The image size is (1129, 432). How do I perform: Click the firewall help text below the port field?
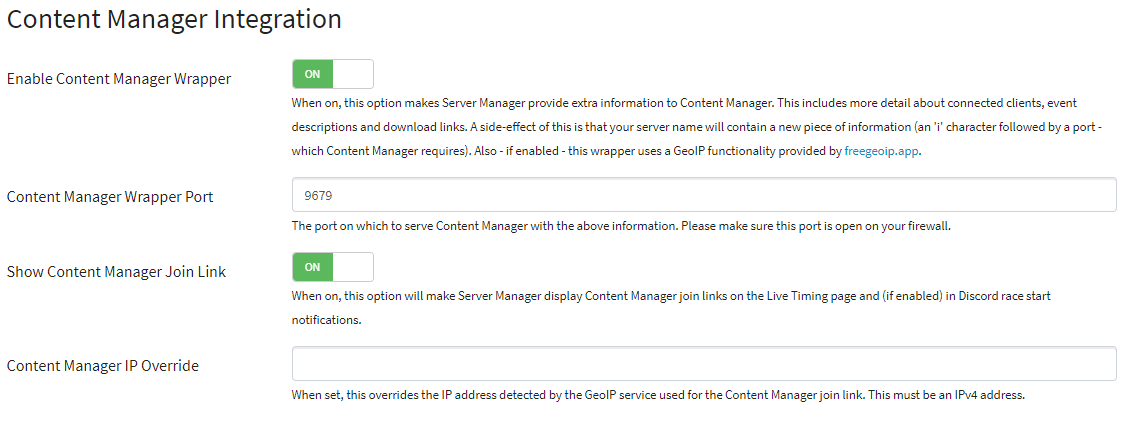point(620,226)
